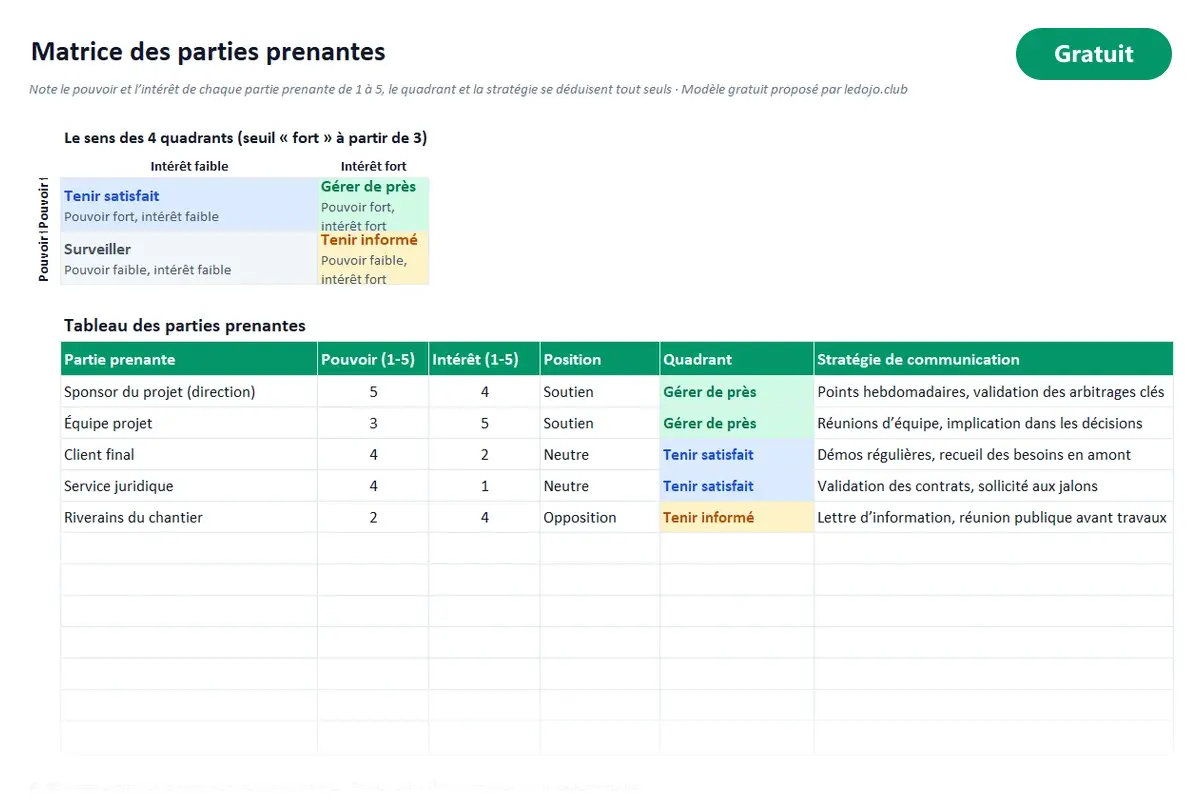Select the 'Service juridique' cell
Image resolution: width=1200 pixels, height=800 pixels.
pyautogui.click(x=189, y=486)
